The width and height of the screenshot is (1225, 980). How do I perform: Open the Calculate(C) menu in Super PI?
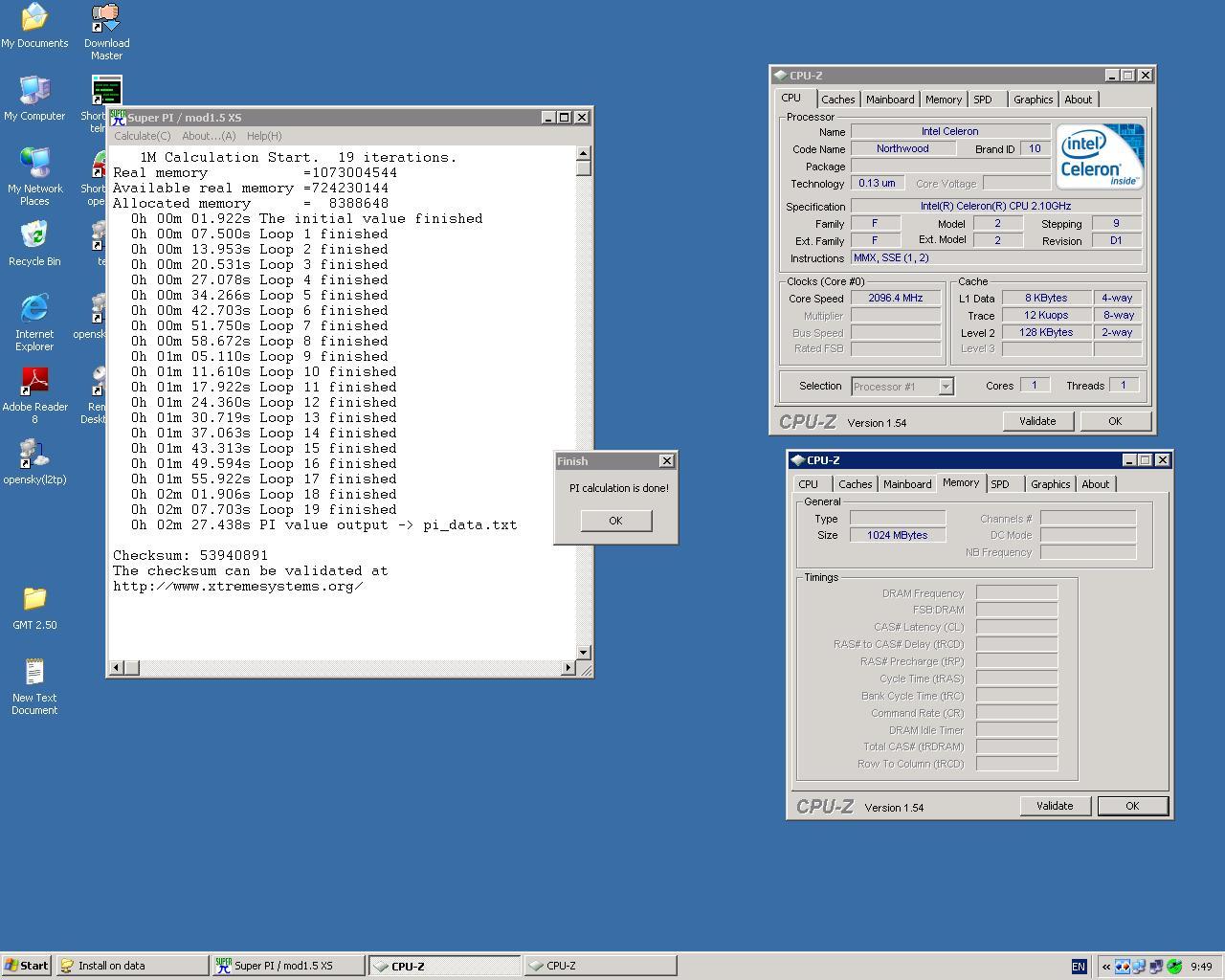(x=142, y=136)
